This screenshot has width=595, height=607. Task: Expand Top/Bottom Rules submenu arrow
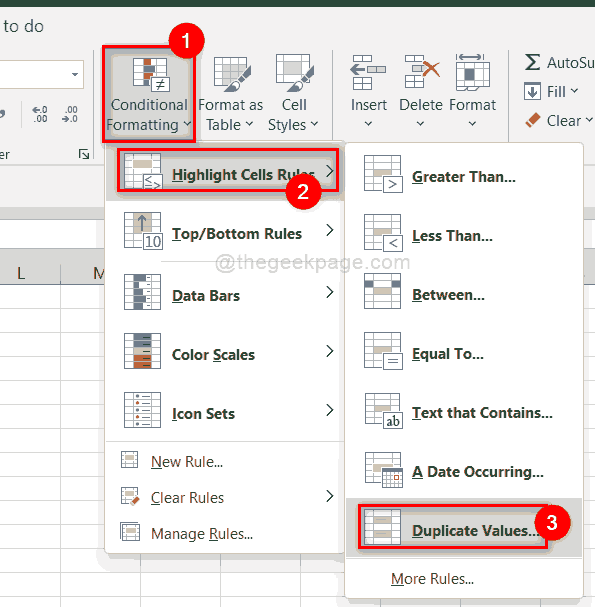pos(329,230)
